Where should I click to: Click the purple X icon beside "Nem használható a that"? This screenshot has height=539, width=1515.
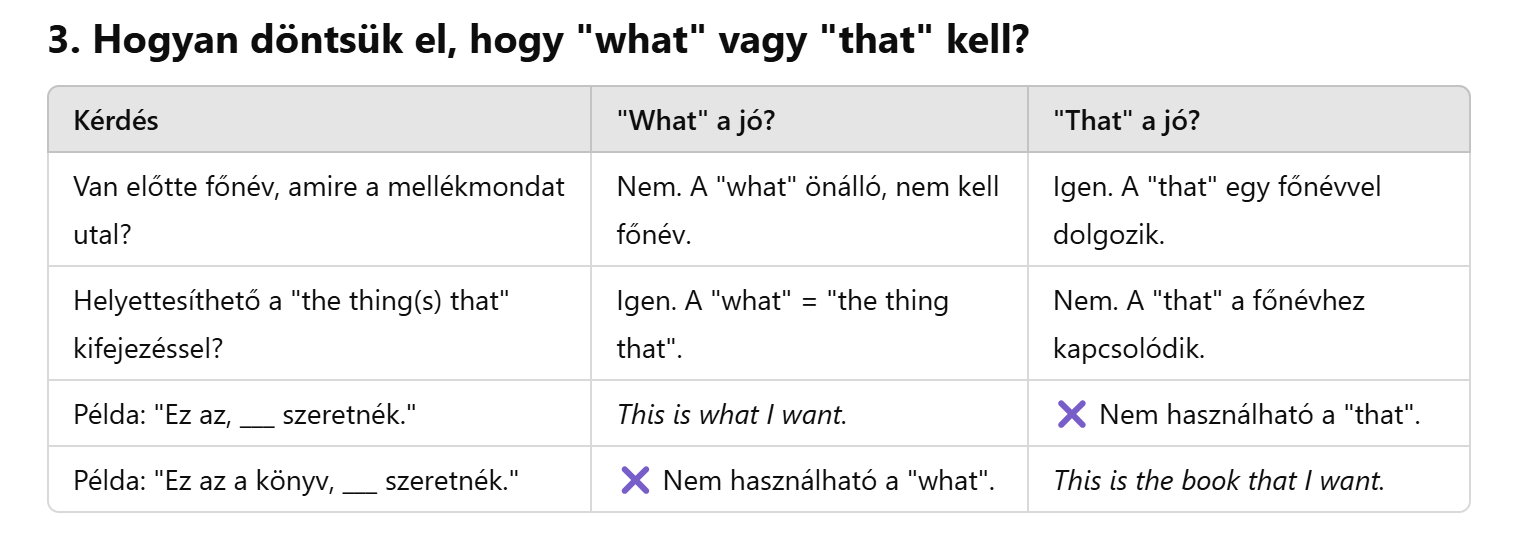pos(1071,414)
